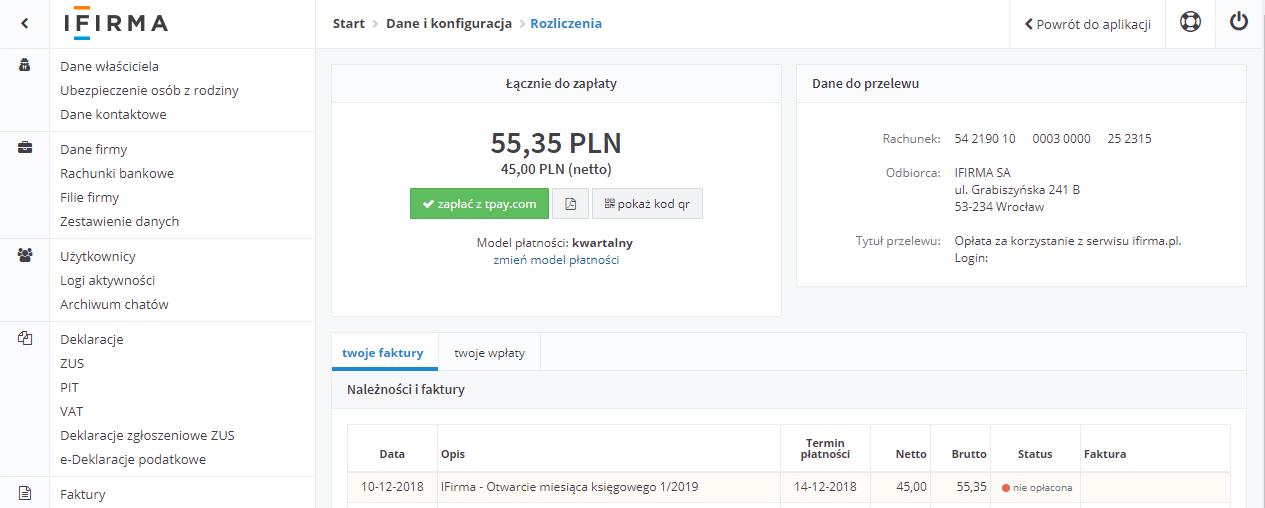This screenshot has width=1265, height=508.
Task: Open Zestawienie danych
Action: [119, 221]
